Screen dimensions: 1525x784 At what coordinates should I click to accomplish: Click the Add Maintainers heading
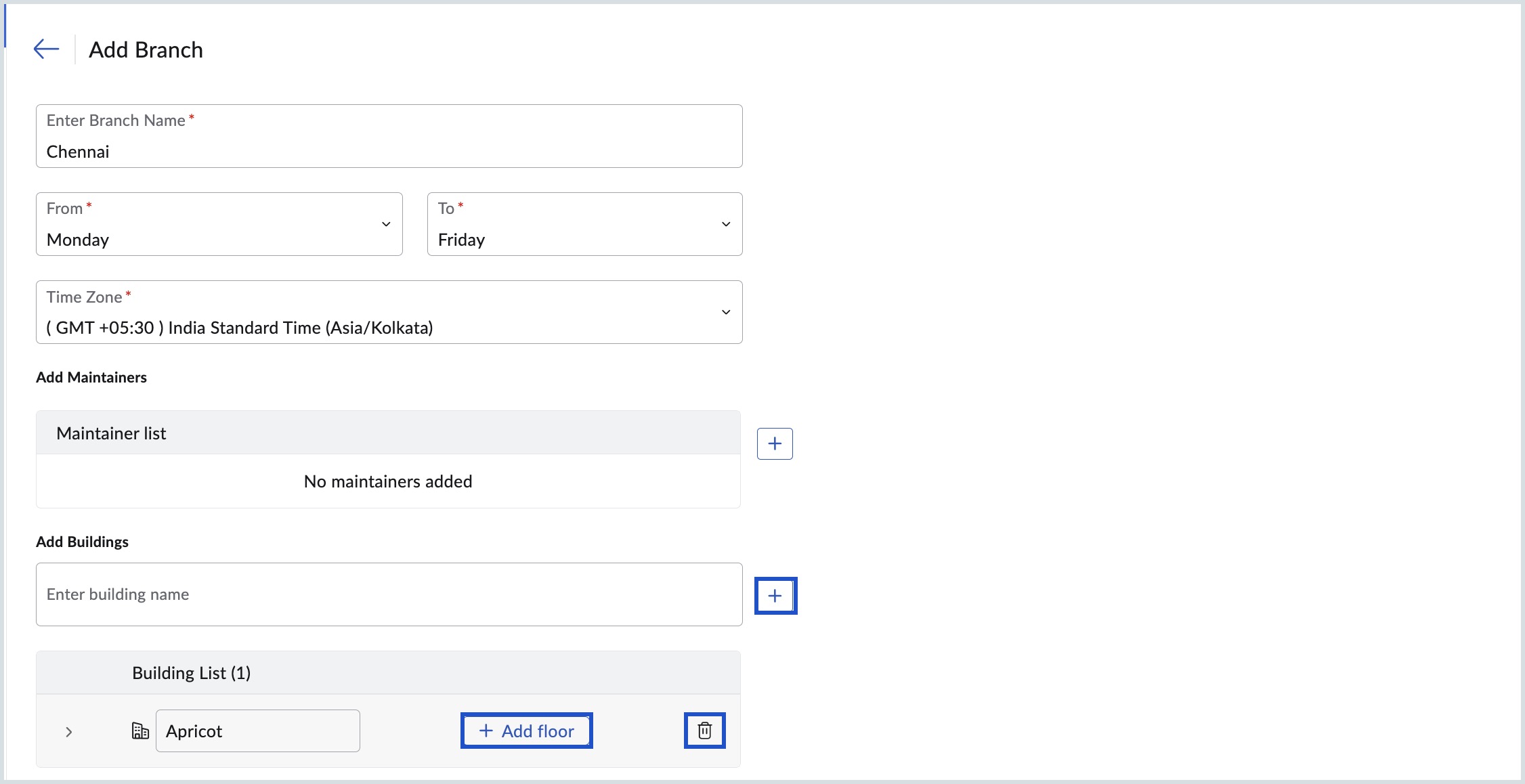pos(91,377)
